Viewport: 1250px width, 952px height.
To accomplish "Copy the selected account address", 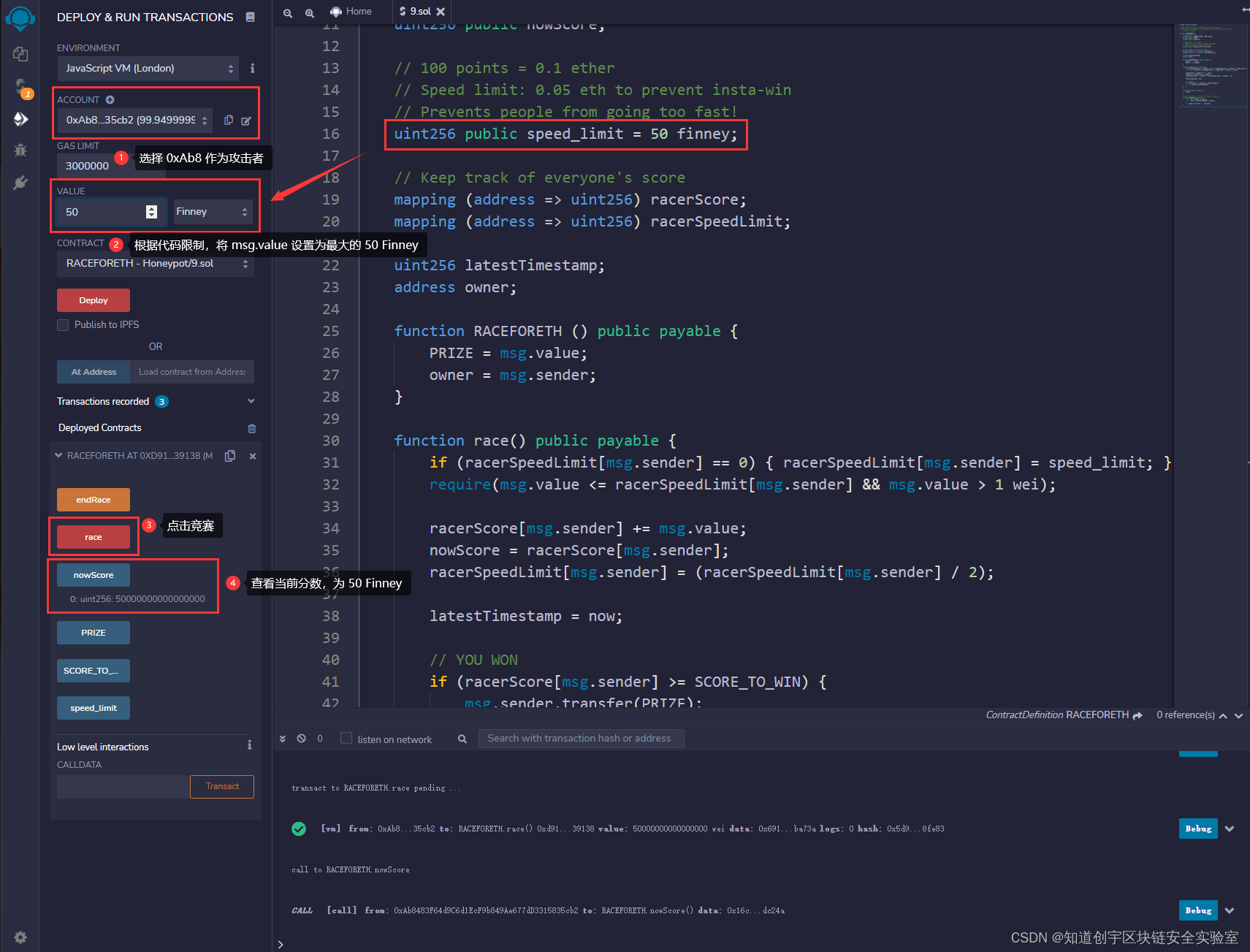I will click(x=229, y=120).
